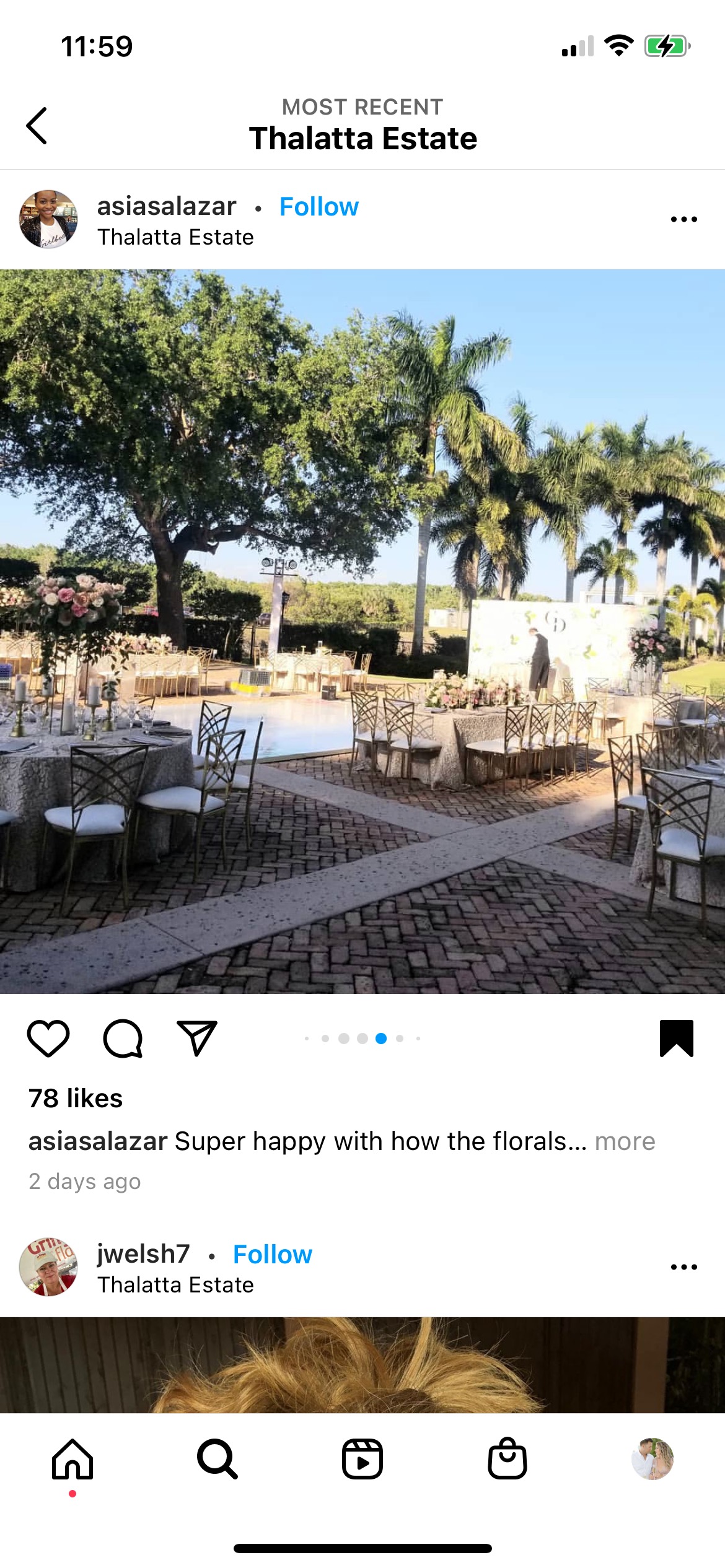Tap the back arrow to leave Thalatta Estate

(37, 126)
